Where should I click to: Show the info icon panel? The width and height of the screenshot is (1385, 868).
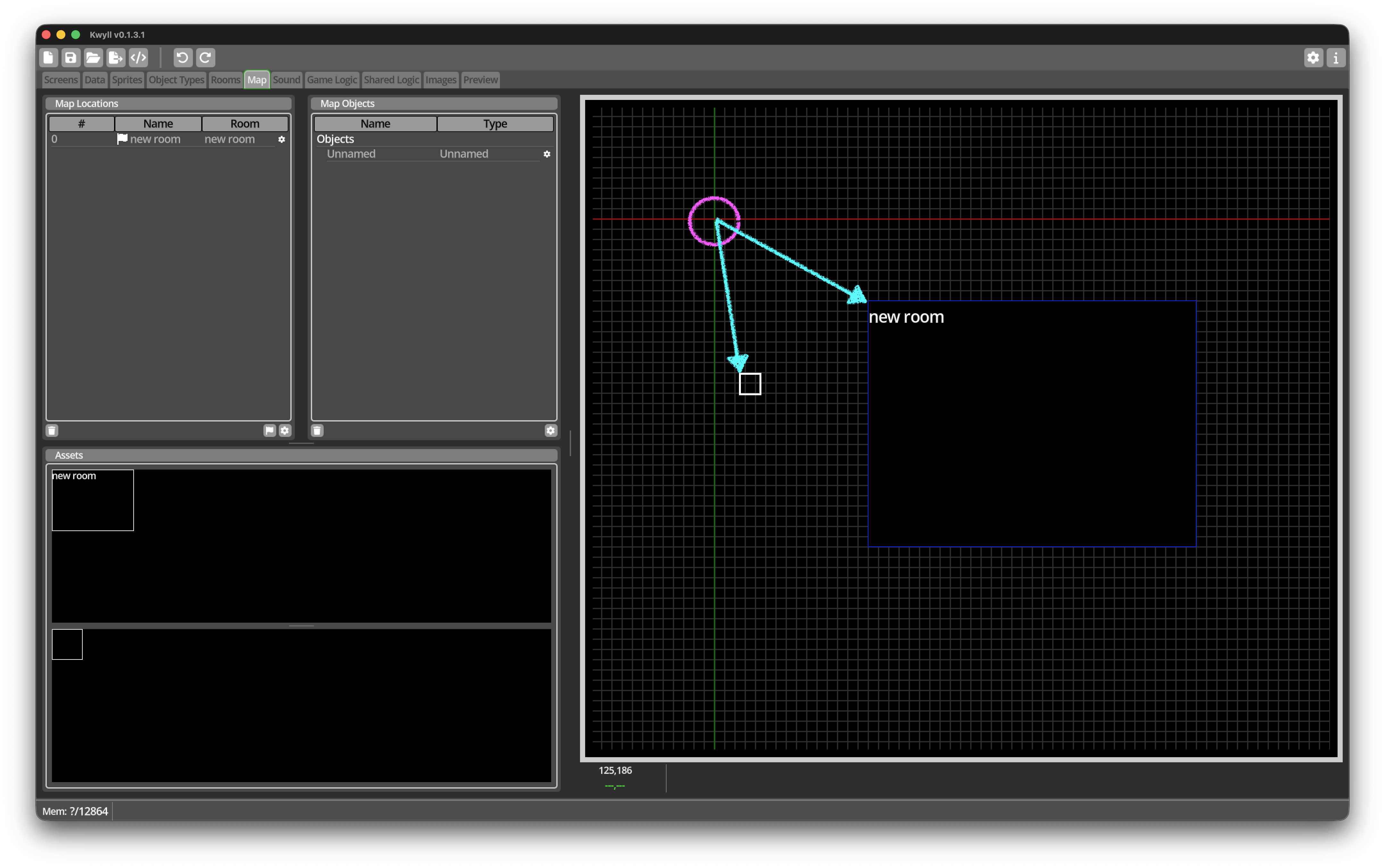click(x=1336, y=57)
